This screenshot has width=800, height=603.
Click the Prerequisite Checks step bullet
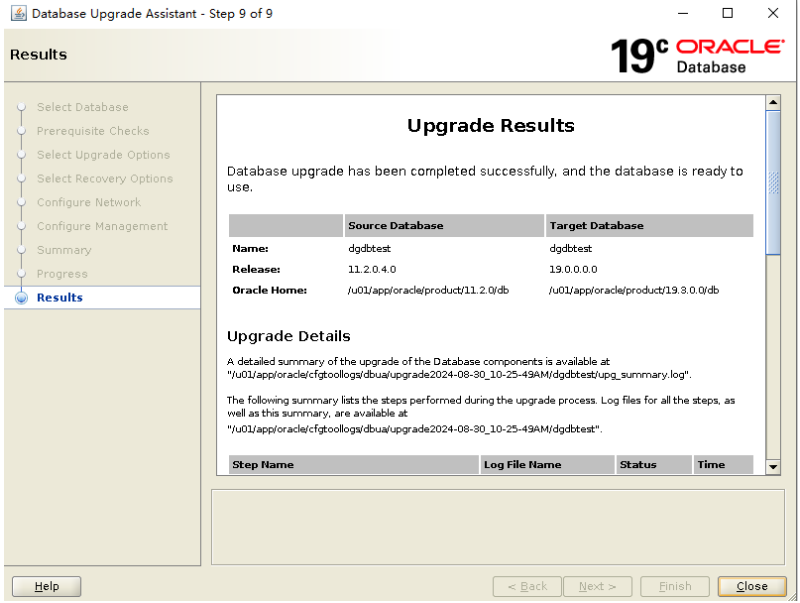(21, 131)
